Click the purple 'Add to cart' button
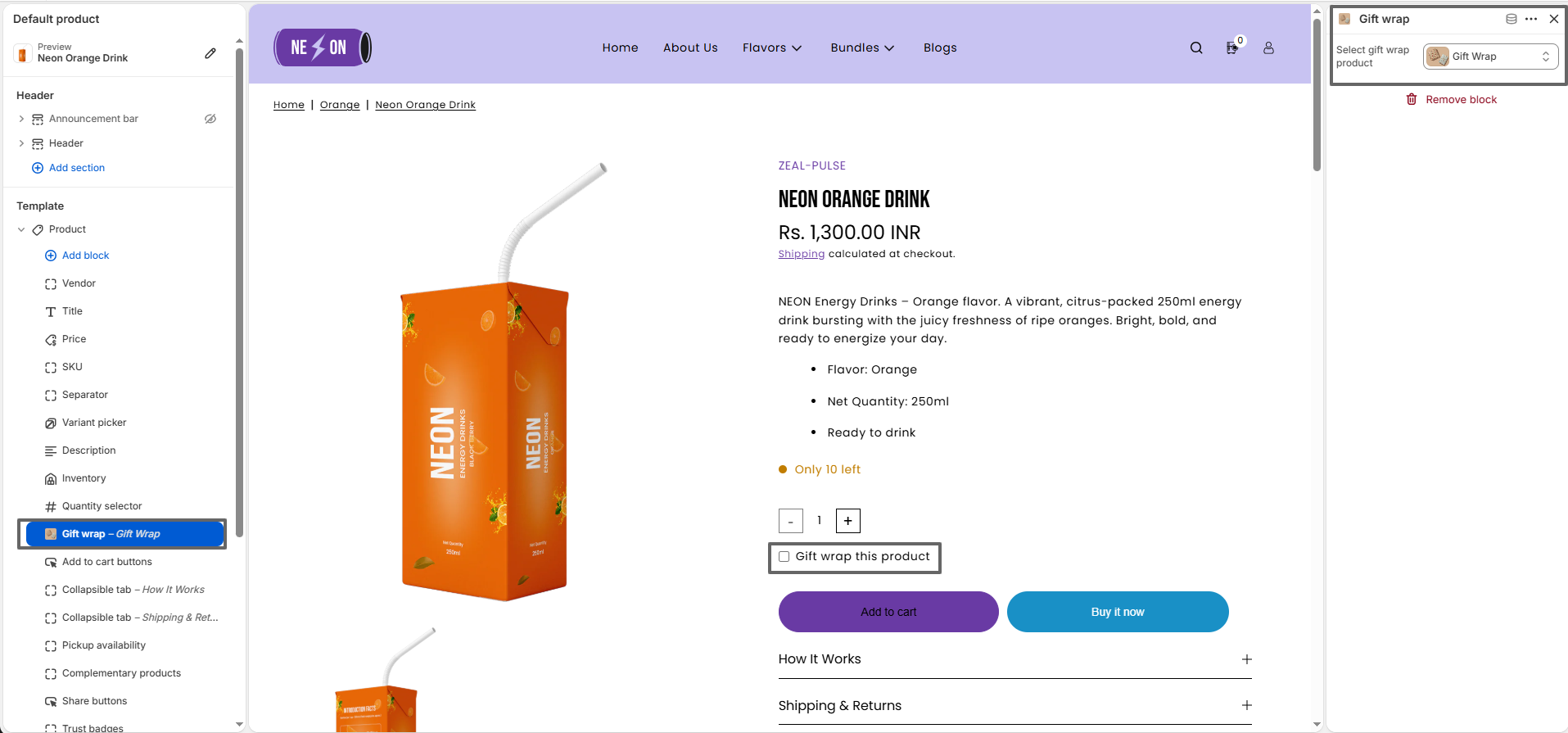The width and height of the screenshot is (1568, 733). [x=888, y=612]
